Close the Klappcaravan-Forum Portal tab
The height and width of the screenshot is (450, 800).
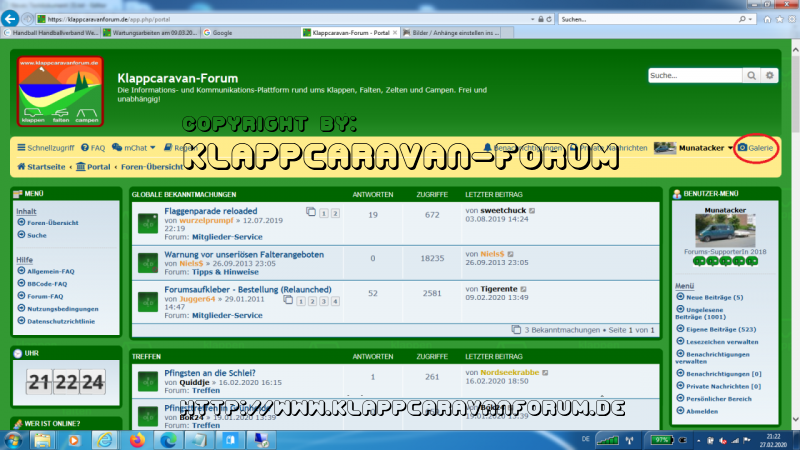coord(395,33)
